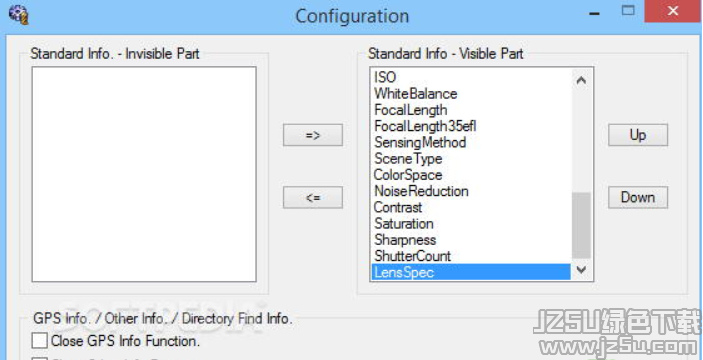Image resolution: width=703 pixels, height=360 pixels.
Task: Select the highlighted LensSpec entry
Action: pyautogui.click(x=471, y=272)
